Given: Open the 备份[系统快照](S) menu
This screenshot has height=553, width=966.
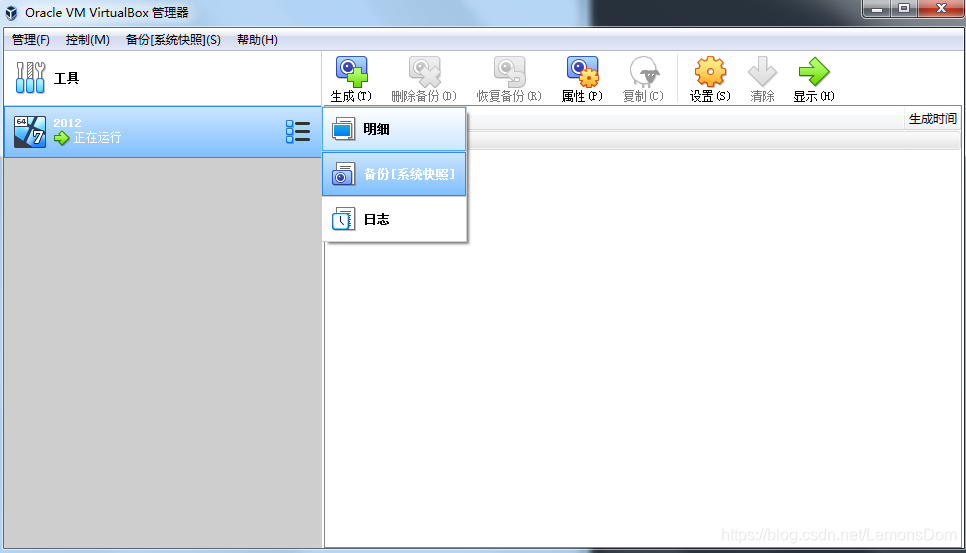Looking at the screenshot, I should point(173,40).
